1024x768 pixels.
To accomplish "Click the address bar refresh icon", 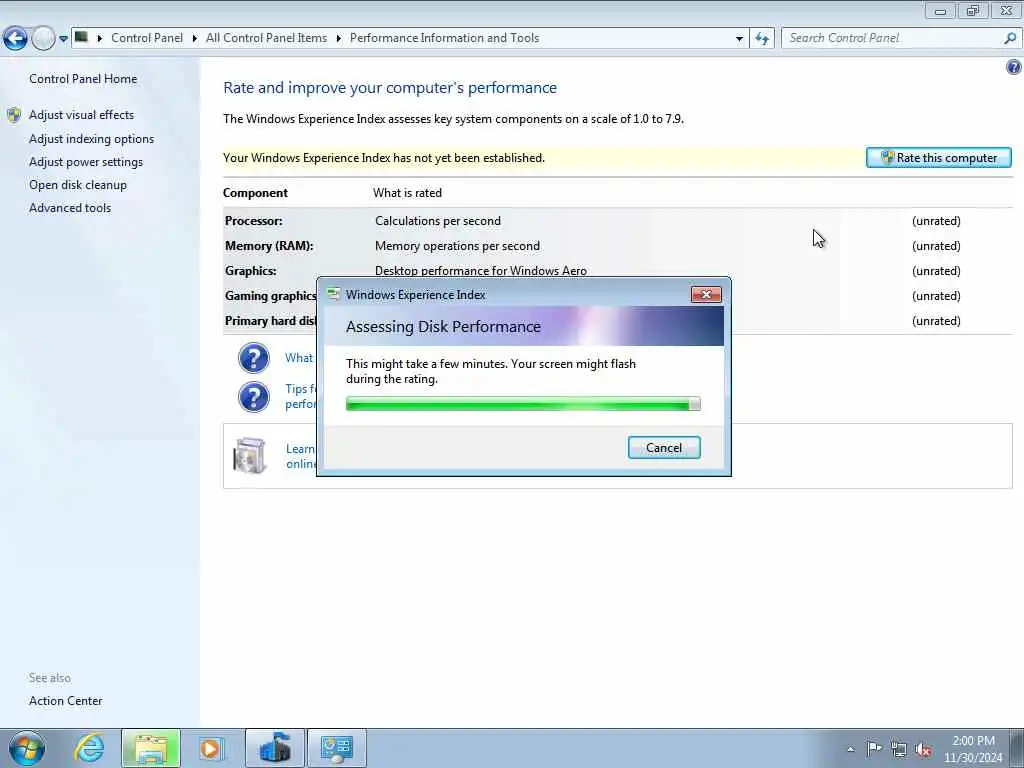I will click(762, 39).
